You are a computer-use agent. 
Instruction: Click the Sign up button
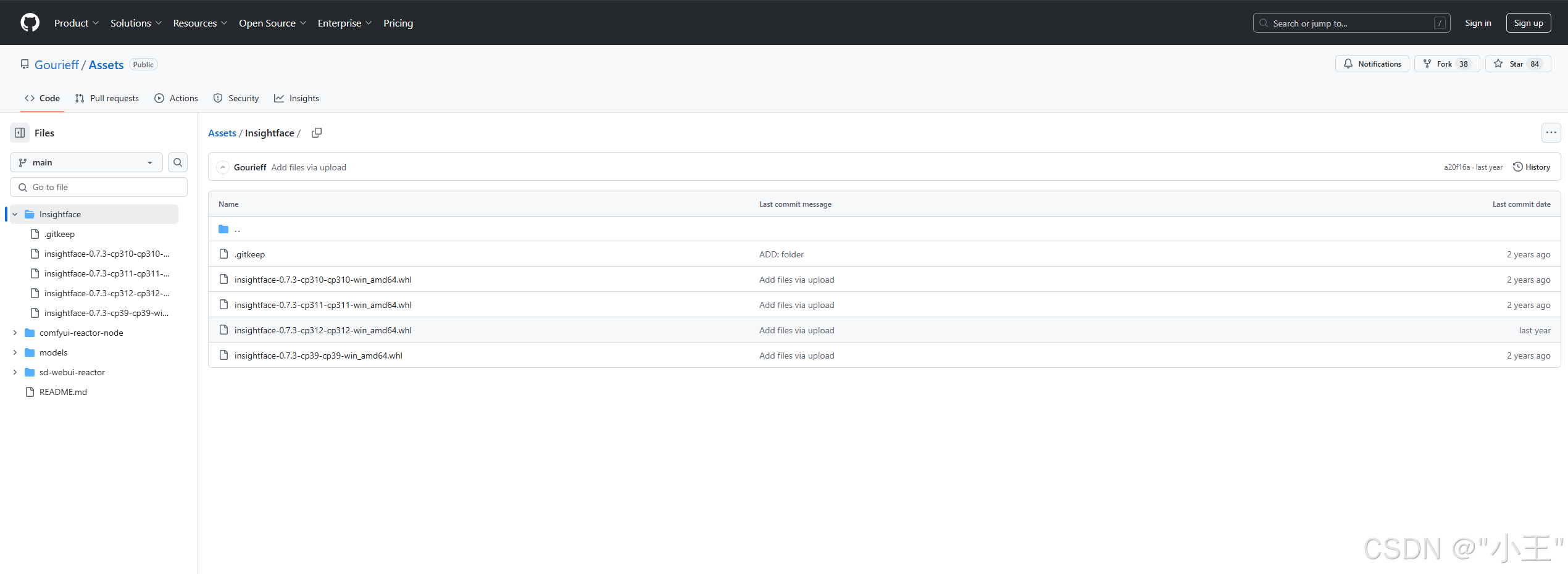pyautogui.click(x=1528, y=23)
